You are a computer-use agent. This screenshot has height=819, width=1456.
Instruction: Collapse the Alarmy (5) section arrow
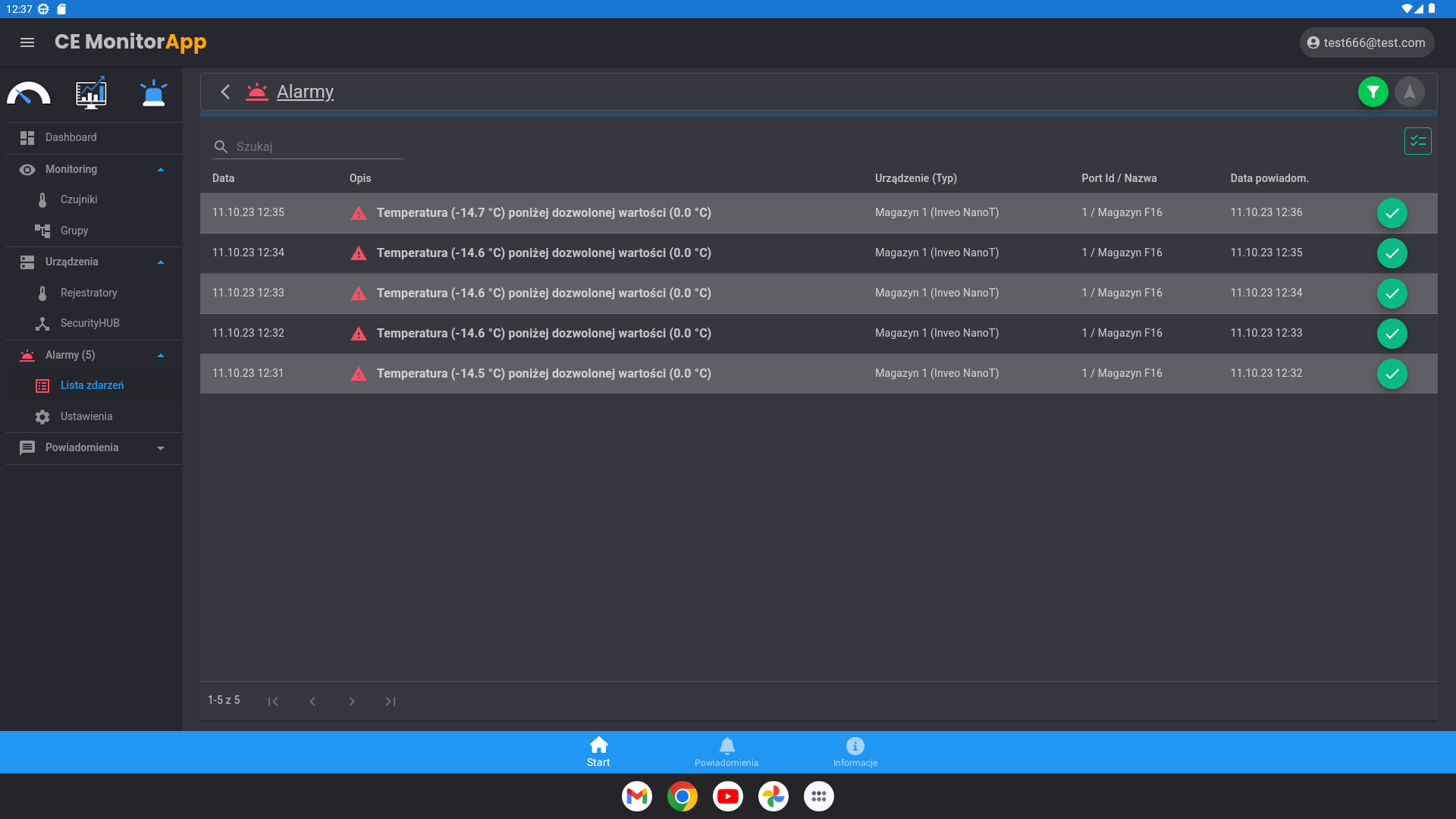point(161,356)
